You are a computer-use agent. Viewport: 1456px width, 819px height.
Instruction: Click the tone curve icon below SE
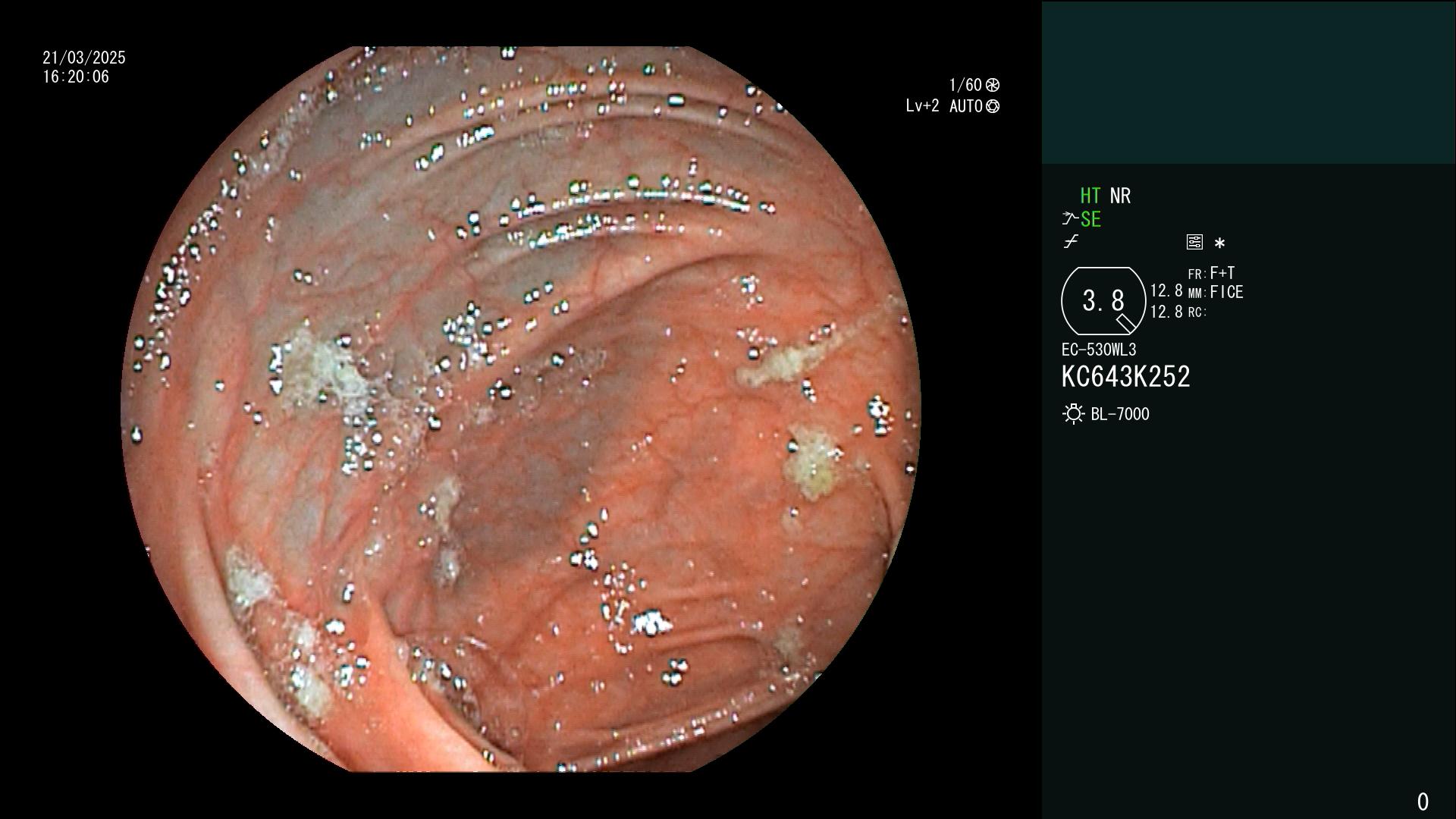[1070, 242]
